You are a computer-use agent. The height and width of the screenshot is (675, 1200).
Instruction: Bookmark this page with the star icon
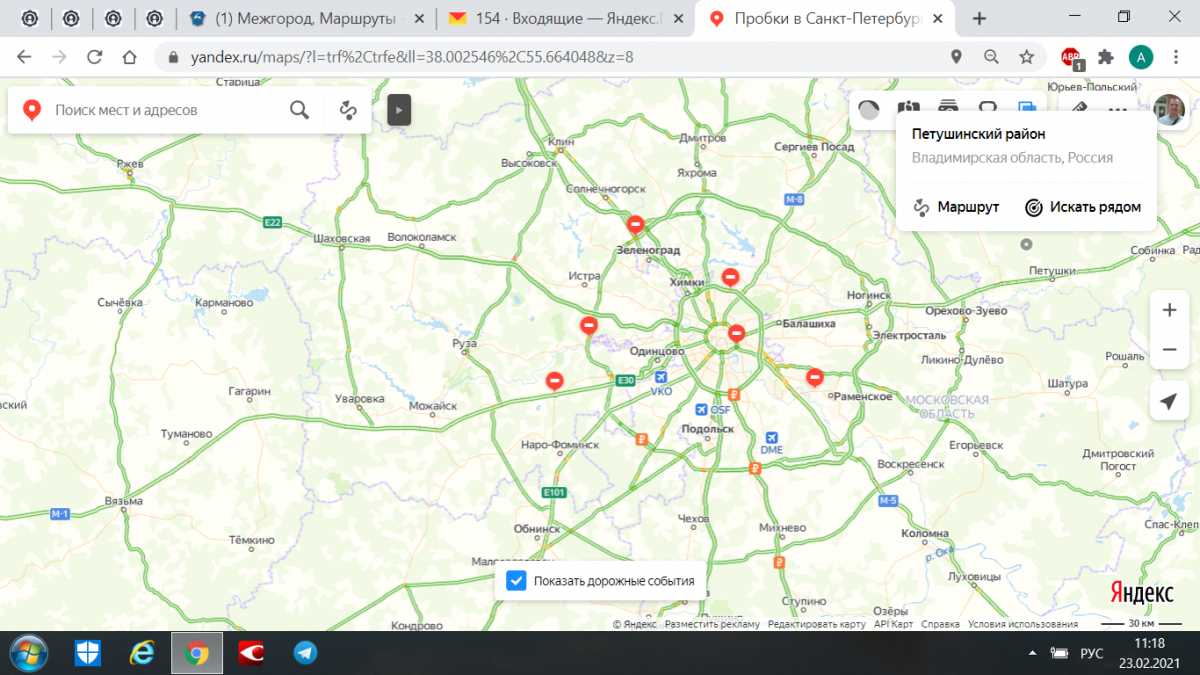(x=1027, y=57)
